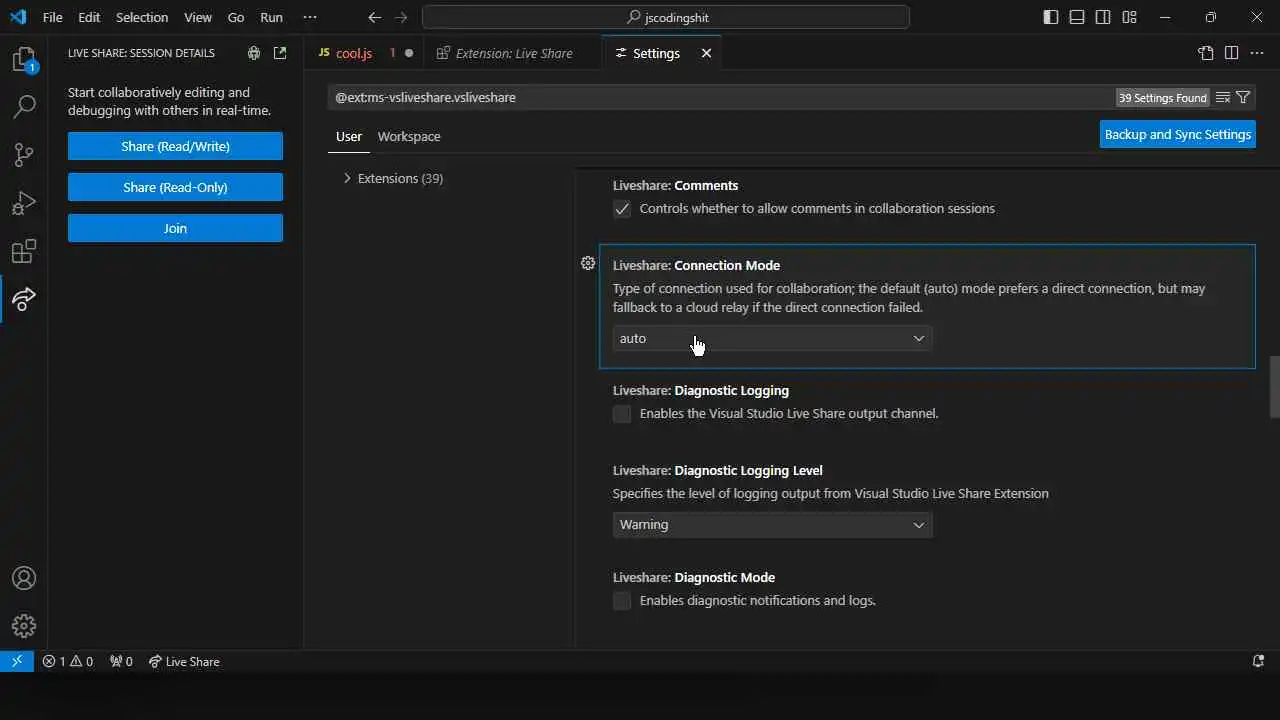Screen dimensions: 1280x720
Task: Click the jscodingshit command center search box
Action: 666,17
